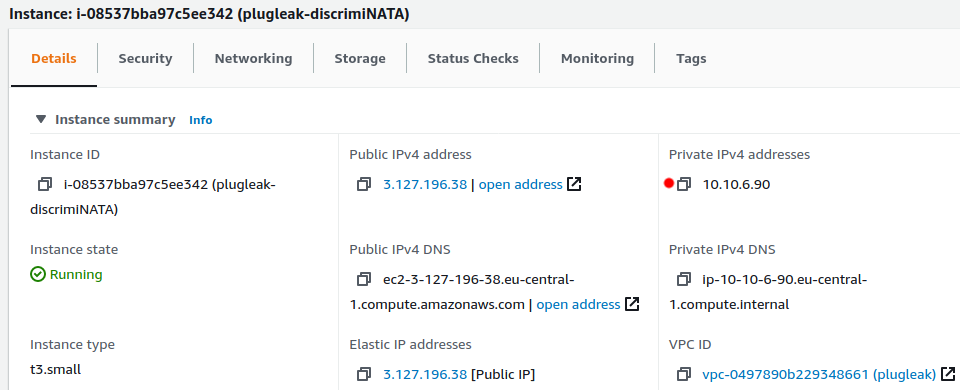Open the Info link for Instance summary
The height and width of the screenshot is (390, 960).
point(201,120)
